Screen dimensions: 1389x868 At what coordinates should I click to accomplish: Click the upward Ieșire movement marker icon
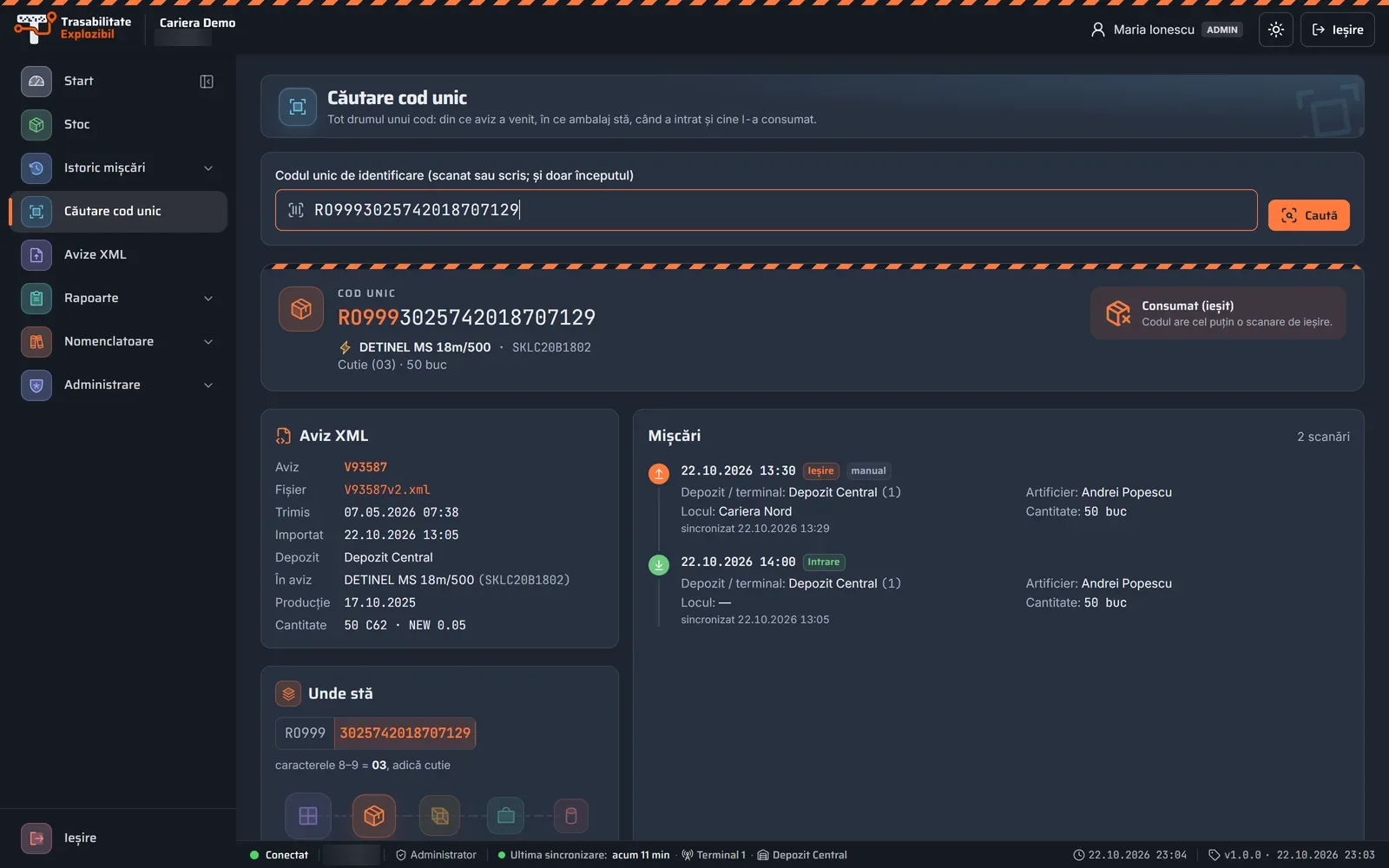659,473
